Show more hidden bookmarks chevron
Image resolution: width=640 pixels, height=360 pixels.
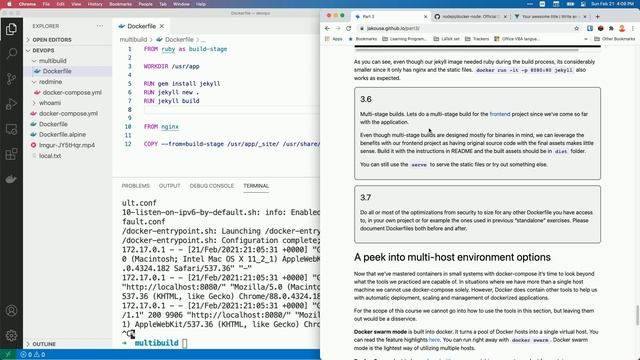(x=586, y=39)
